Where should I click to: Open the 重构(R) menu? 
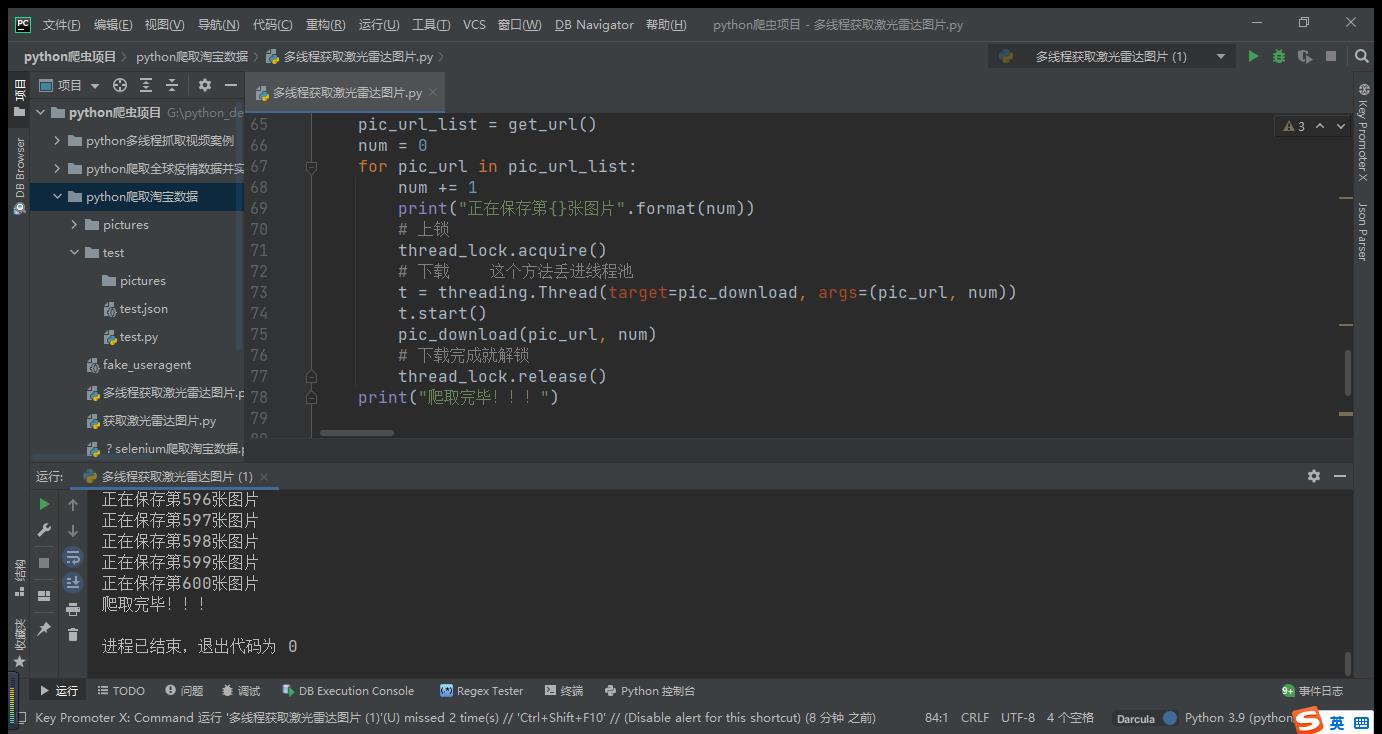point(325,25)
